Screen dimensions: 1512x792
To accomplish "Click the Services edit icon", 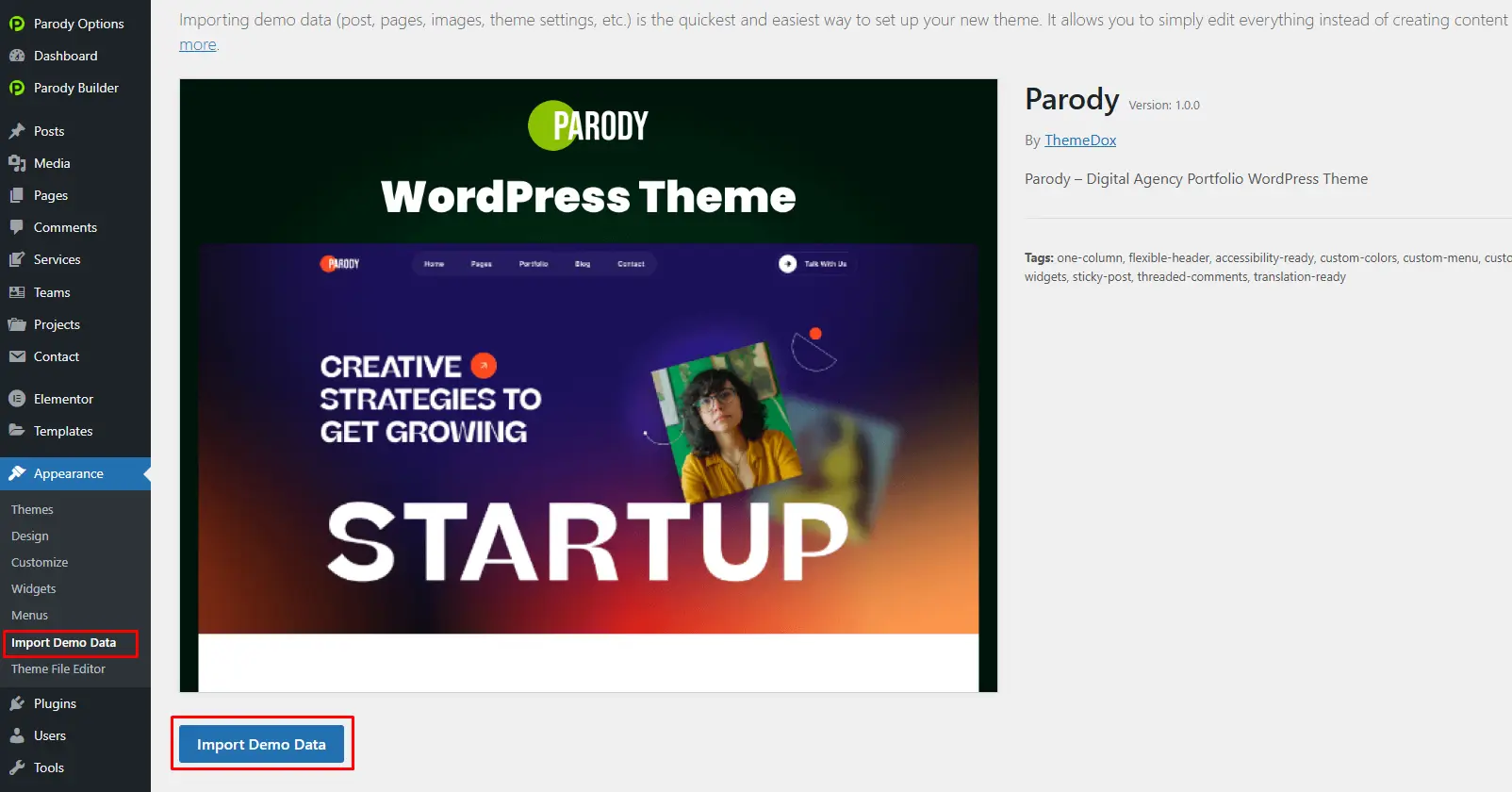I will point(17,259).
